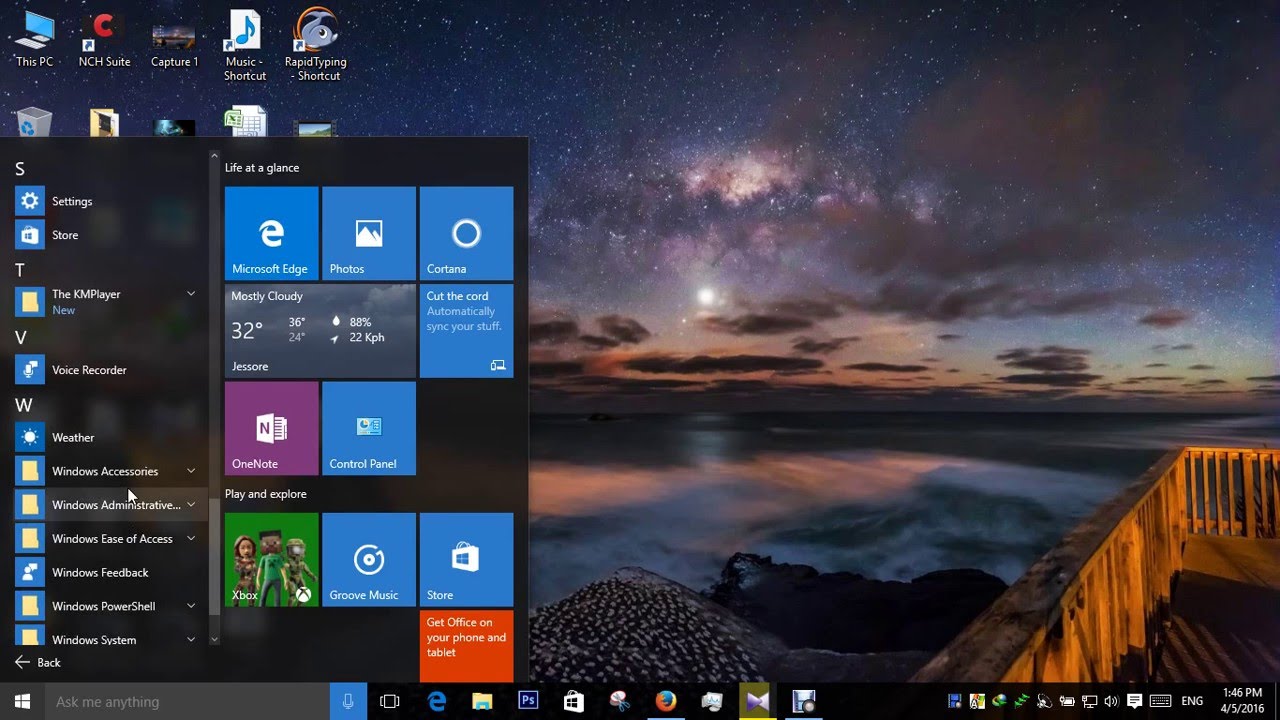1280x720 pixels.
Task: Open the Store icon on the taskbar
Action: (x=574, y=701)
